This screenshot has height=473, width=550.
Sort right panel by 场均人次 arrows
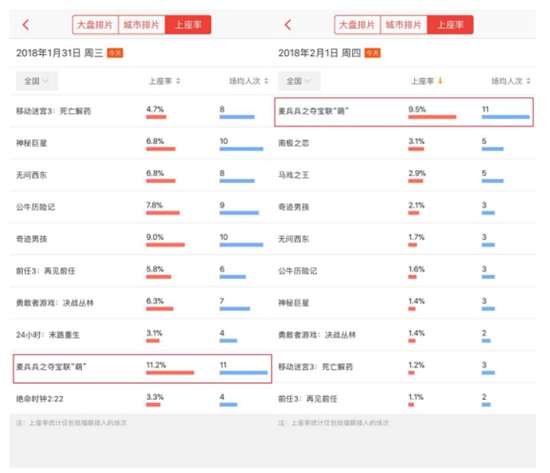[x=529, y=81]
